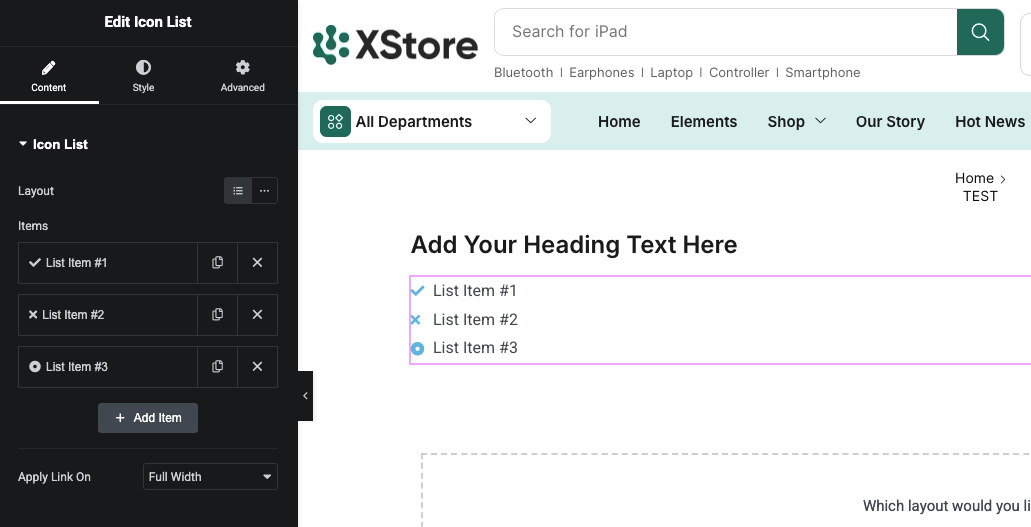Click the cross icon in preview list
The height and width of the screenshot is (527, 1031).
416,320
